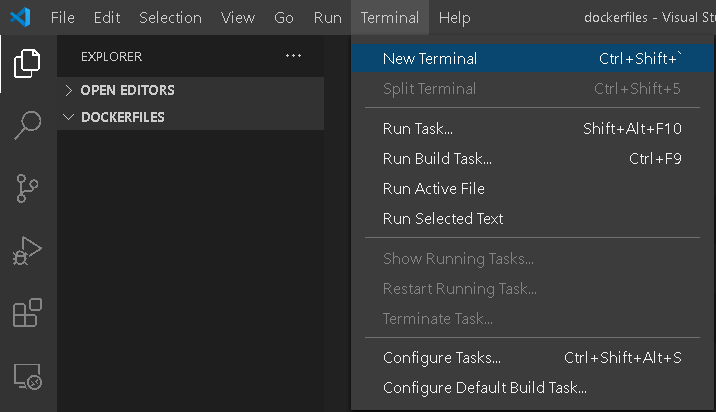The width and height of the screenshot is (716, 412).
Task: Open Explorer views and more actions ellipsis
Action: 293,56
